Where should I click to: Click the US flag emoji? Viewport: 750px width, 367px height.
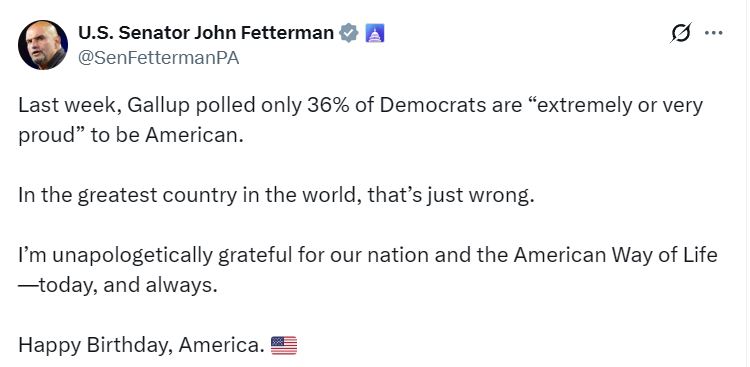[x=284, y=345]
